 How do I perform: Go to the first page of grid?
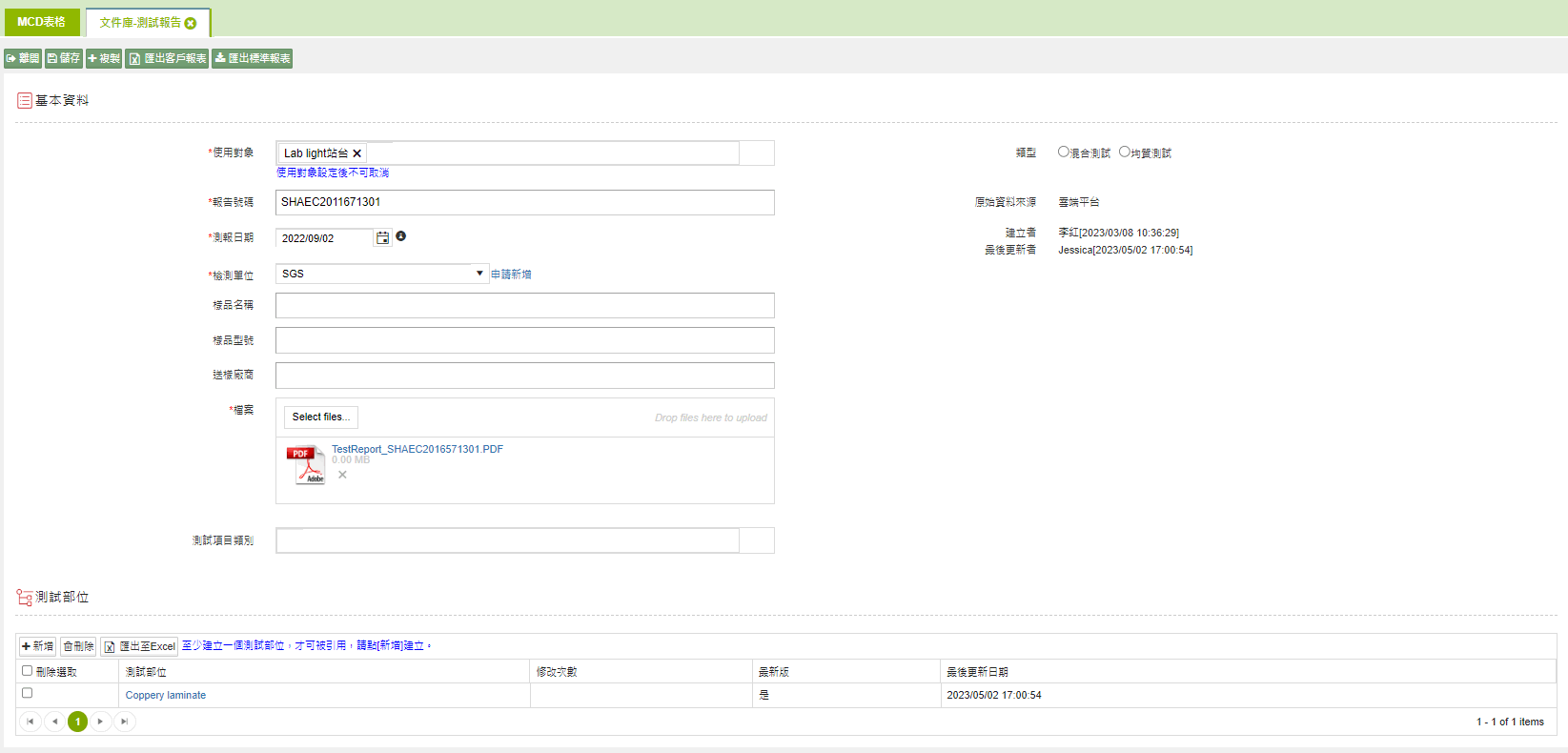tap(31, 722)
